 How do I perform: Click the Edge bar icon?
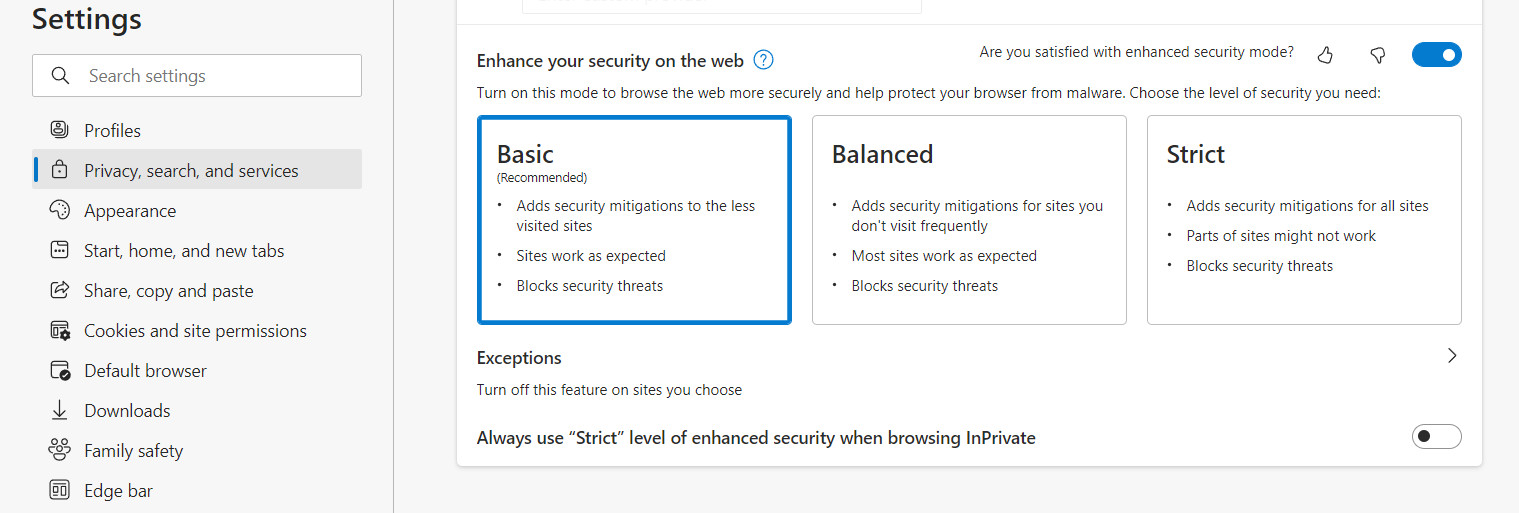click(x=60, y=491)
